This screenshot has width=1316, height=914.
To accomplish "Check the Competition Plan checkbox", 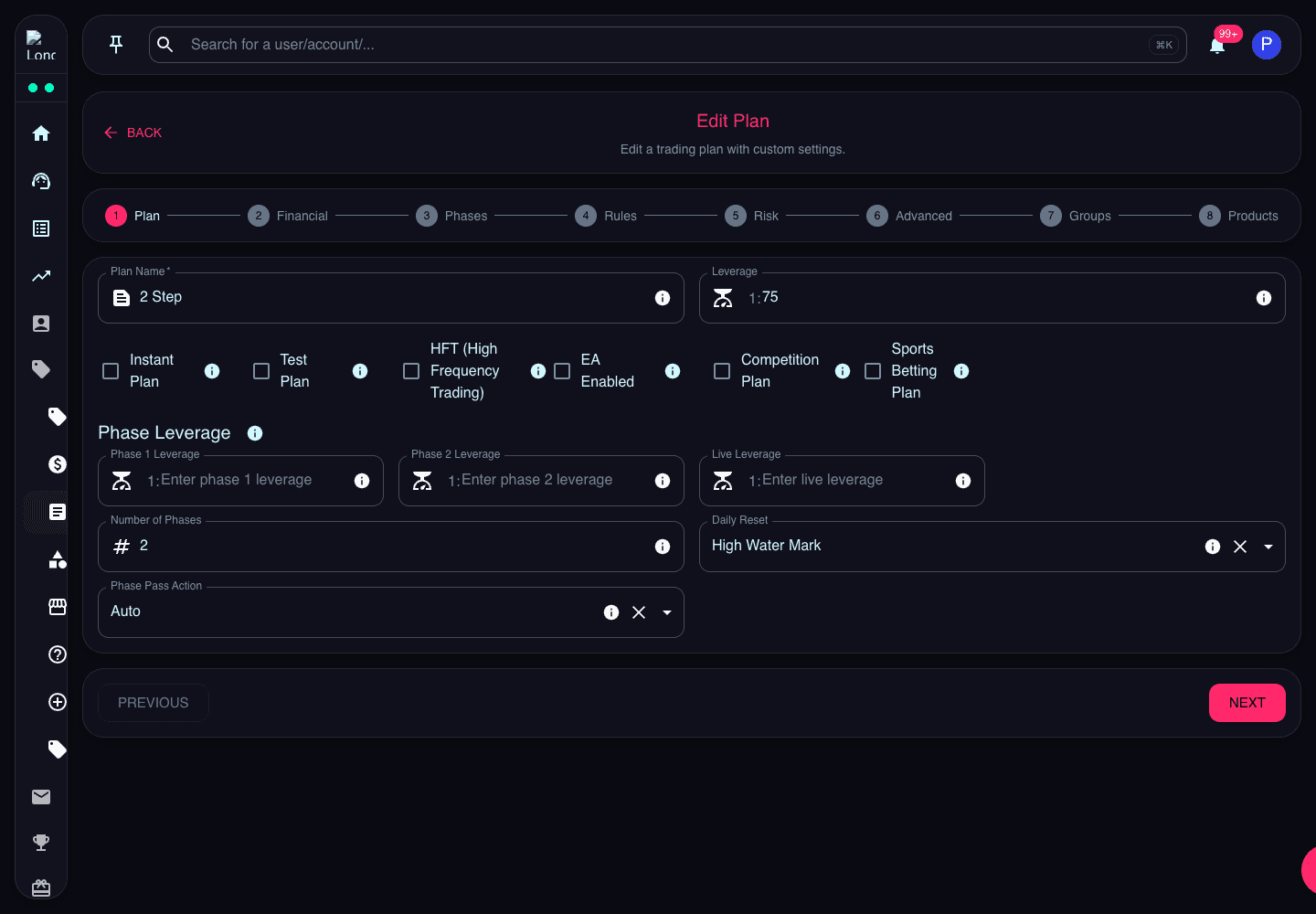I will 722,371.
